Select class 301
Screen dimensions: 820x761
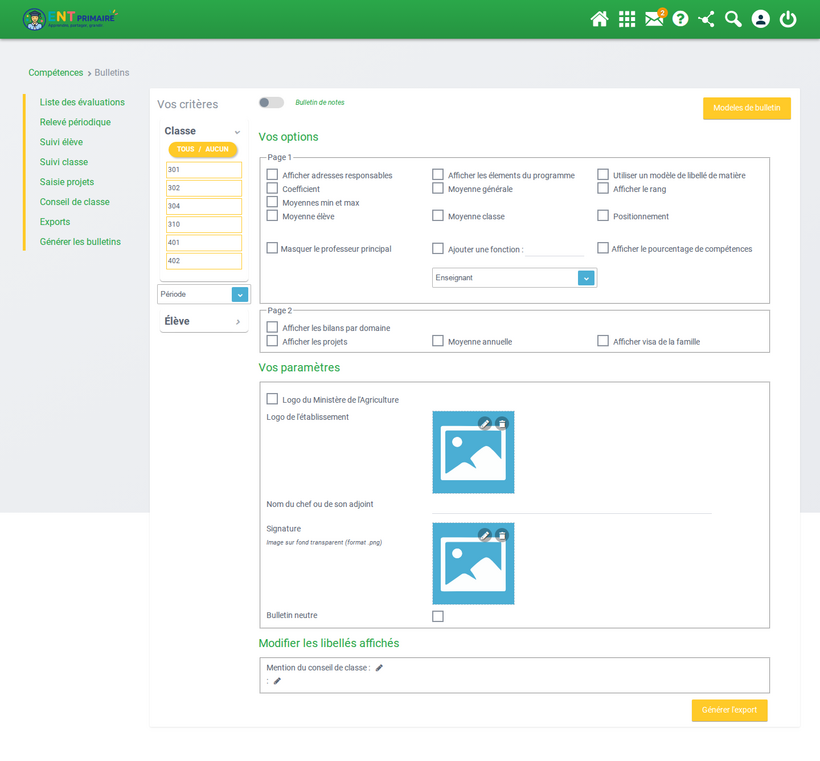tap(204, 170)
